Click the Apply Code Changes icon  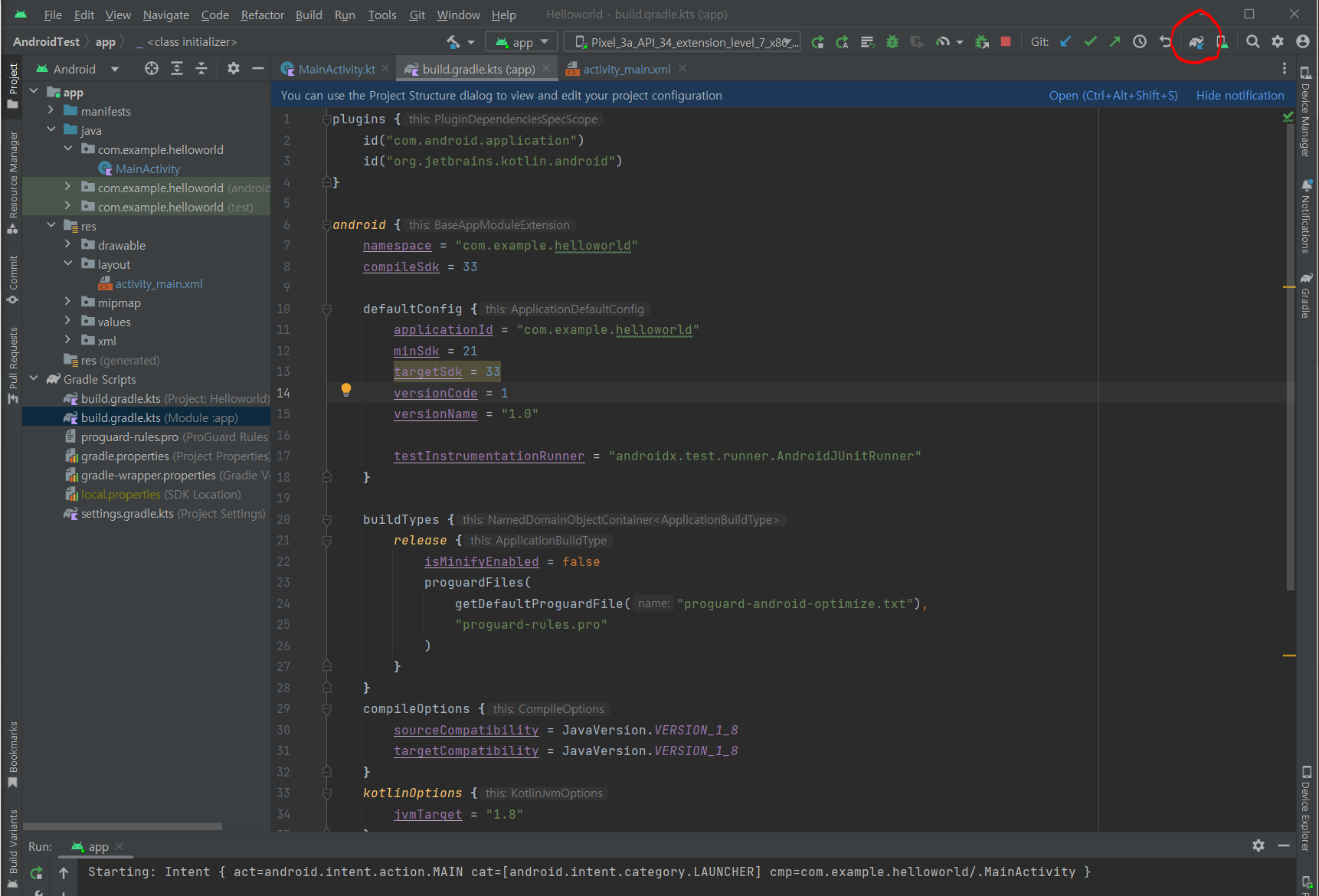[x=867, y=42]
